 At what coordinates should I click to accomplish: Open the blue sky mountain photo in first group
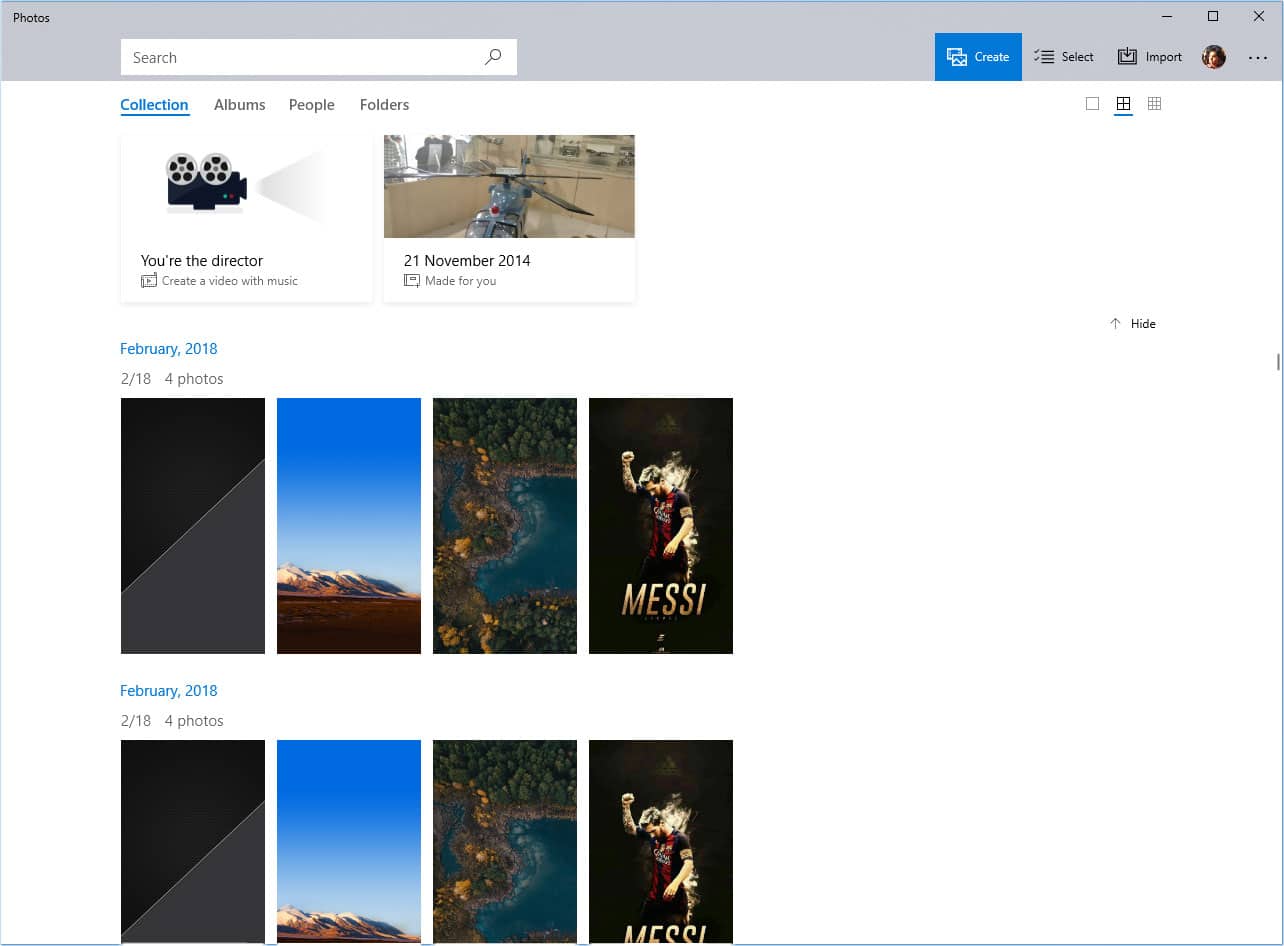point(349,526)
